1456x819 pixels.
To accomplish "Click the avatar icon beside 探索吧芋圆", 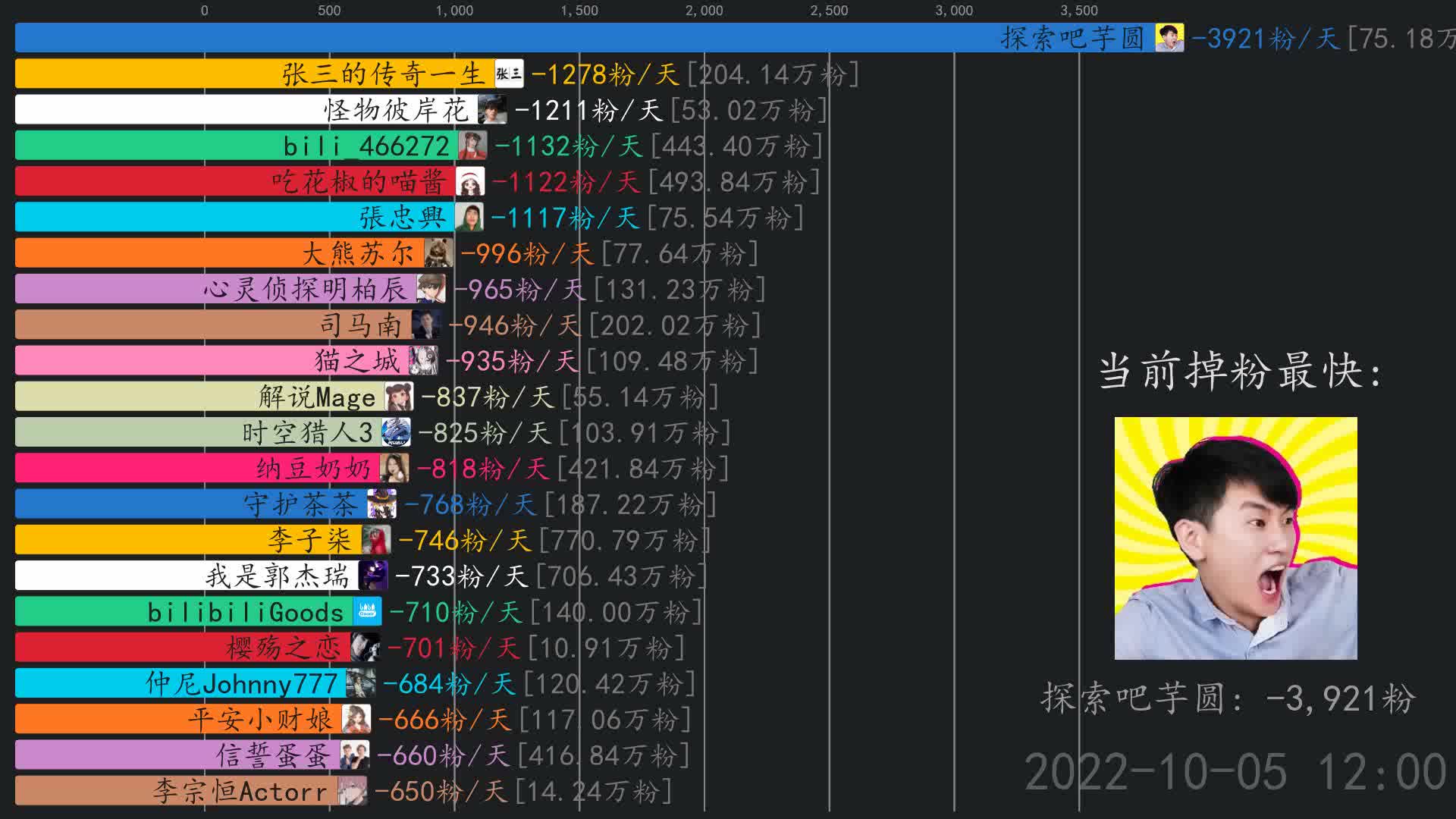I will (1169, 38).
